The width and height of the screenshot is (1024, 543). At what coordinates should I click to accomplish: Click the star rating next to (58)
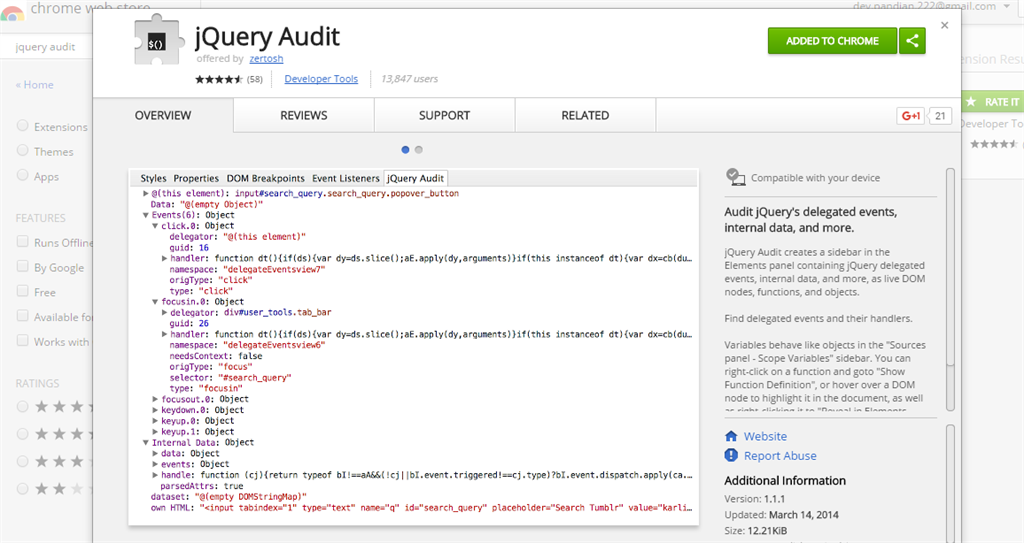click(218, 80)
